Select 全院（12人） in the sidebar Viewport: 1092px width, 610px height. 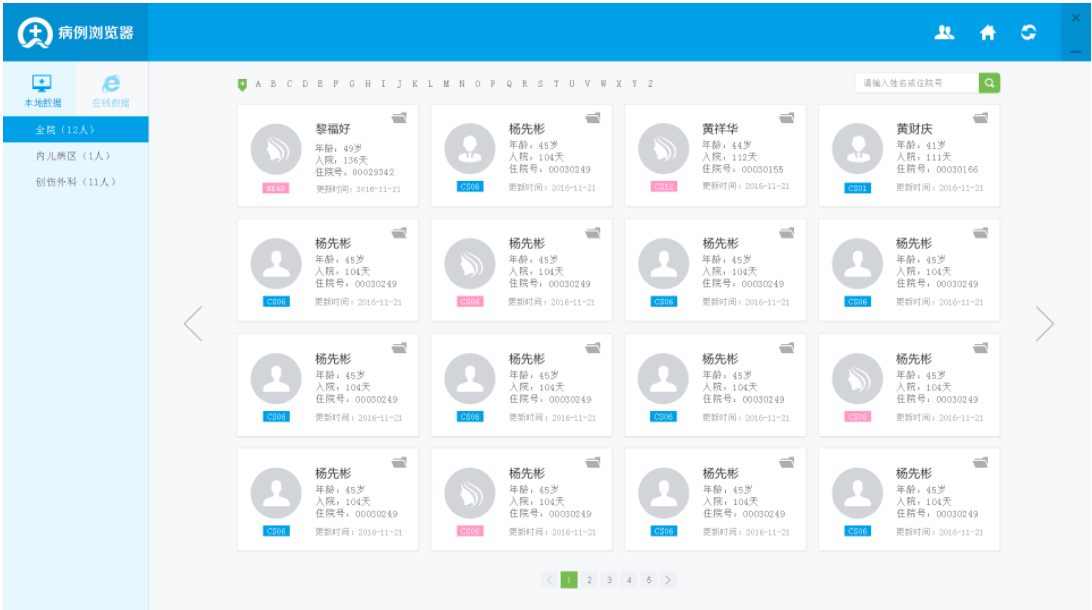[x=75, y=130]
